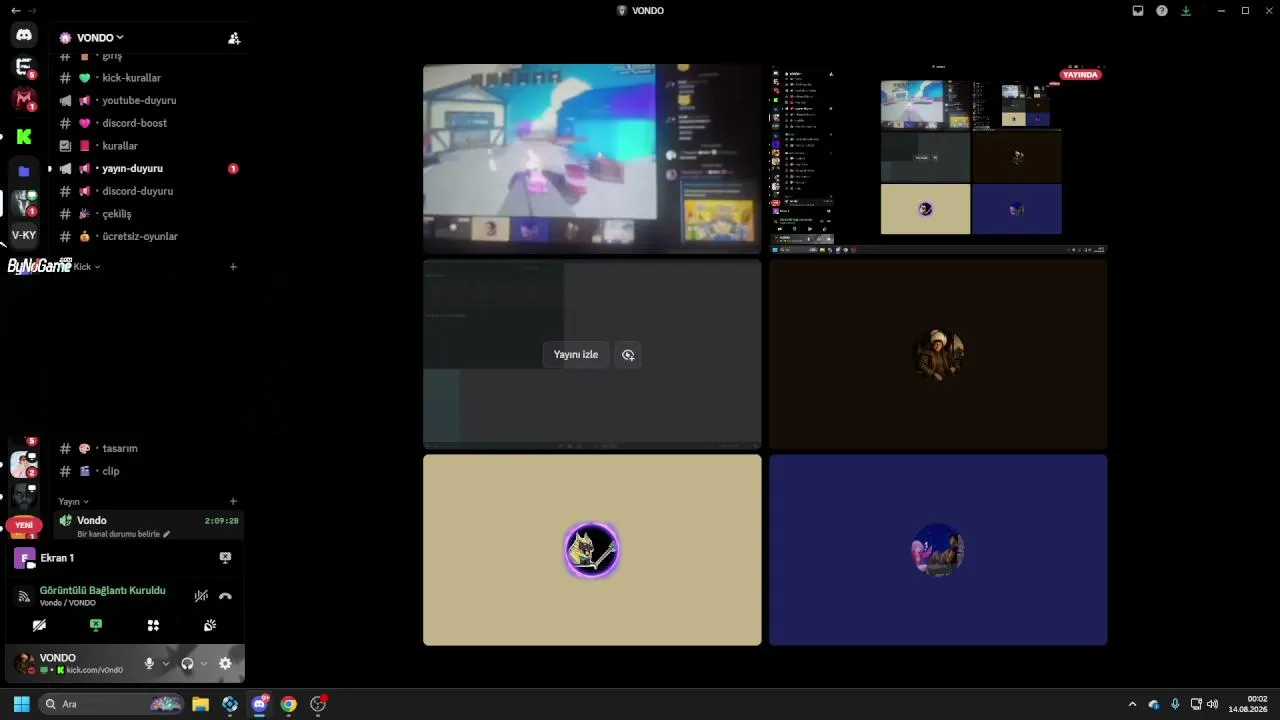Open Discord inbox icon in title bar
Viewport: 1280px width, 720px height.
(1138, 11)
